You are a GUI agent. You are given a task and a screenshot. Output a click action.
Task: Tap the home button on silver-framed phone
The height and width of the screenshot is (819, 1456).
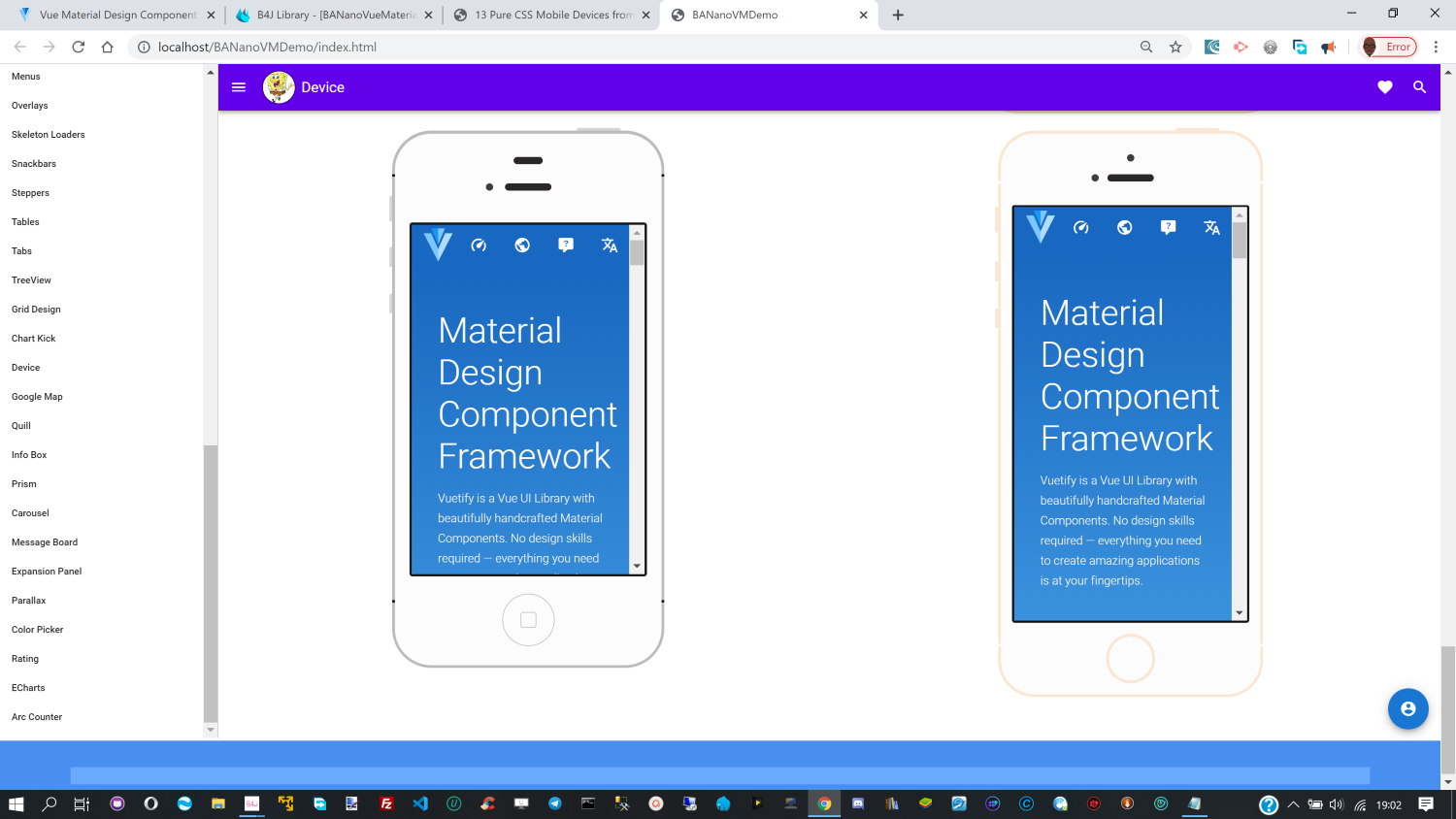point(528,620)
